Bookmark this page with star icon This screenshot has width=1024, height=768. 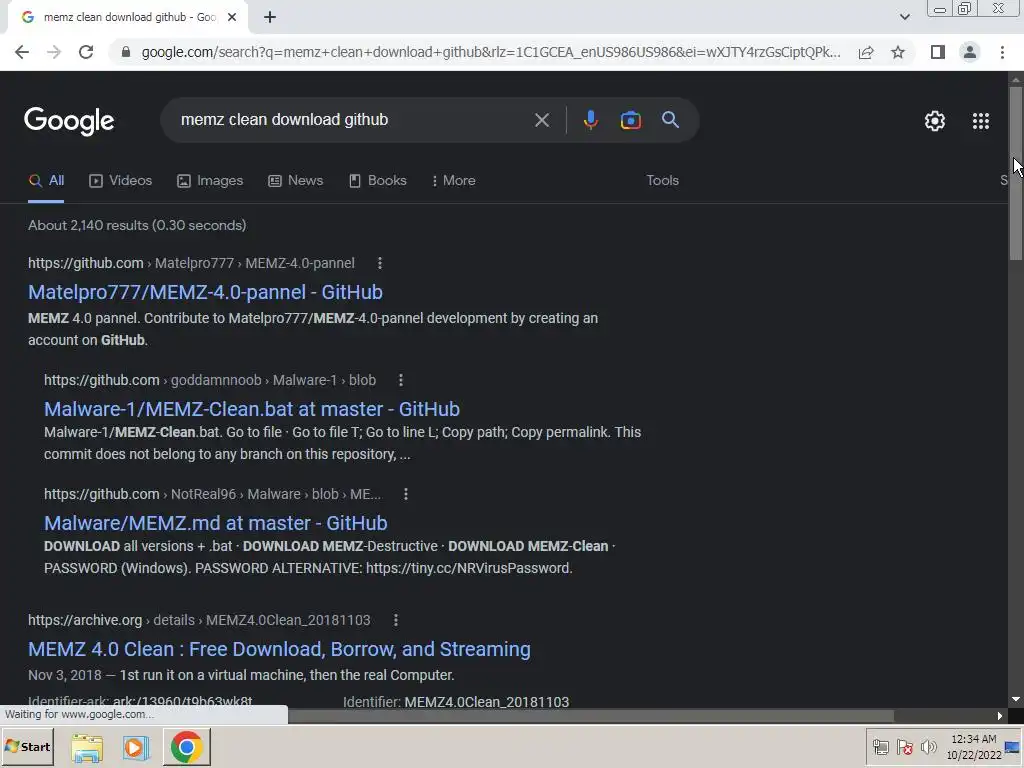coord(898,52)
